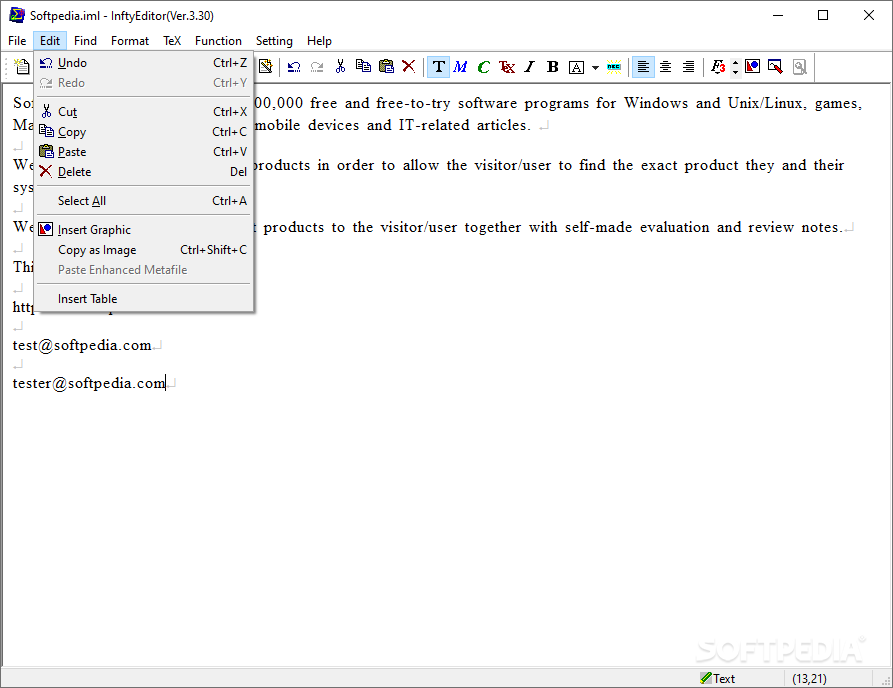Click the new document toolbar icon
893x688 pixels.
[22, 67]
